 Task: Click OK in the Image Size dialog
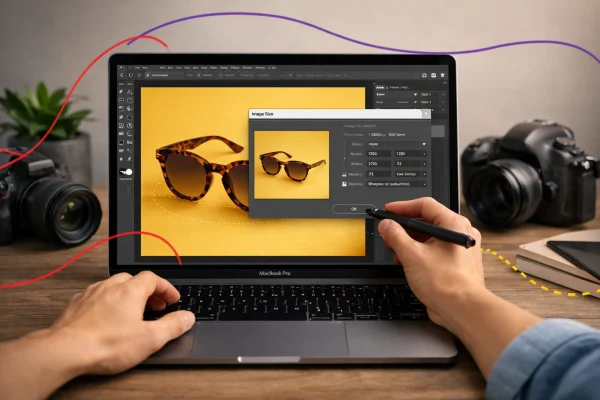(354, 209)
